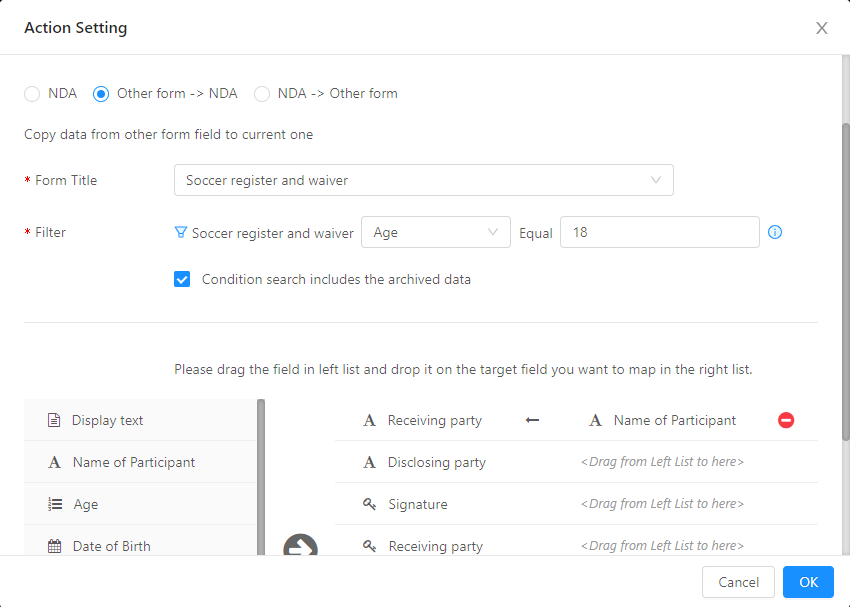Click the mapped Name of Participant source
This screenshot has width=850, height=607.
(674, 420)
